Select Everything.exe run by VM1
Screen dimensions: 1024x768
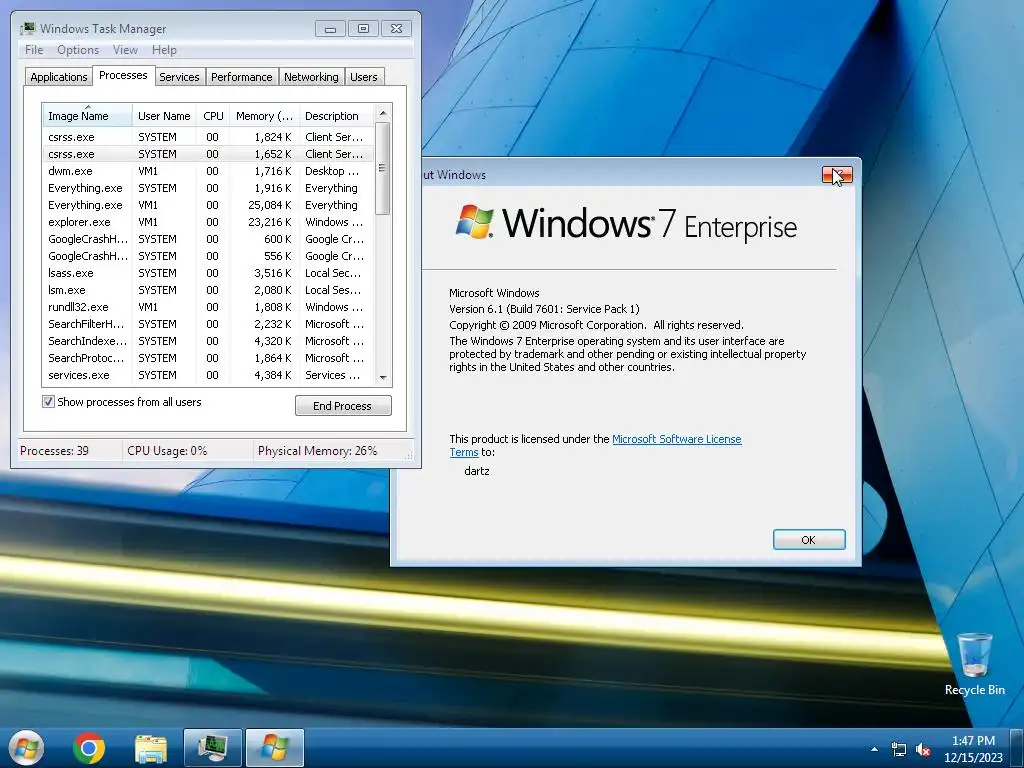(208, 205)
